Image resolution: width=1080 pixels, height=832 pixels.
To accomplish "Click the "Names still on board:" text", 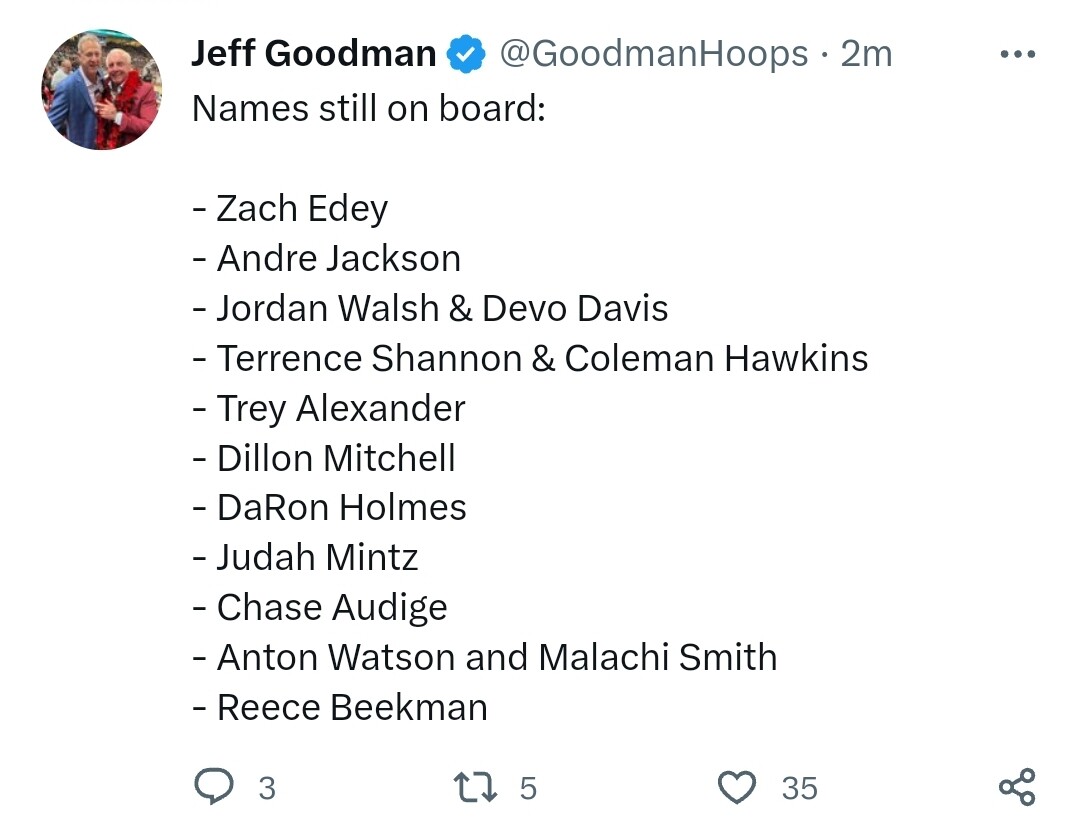I will pyautogui.click(x=368, y=108).
